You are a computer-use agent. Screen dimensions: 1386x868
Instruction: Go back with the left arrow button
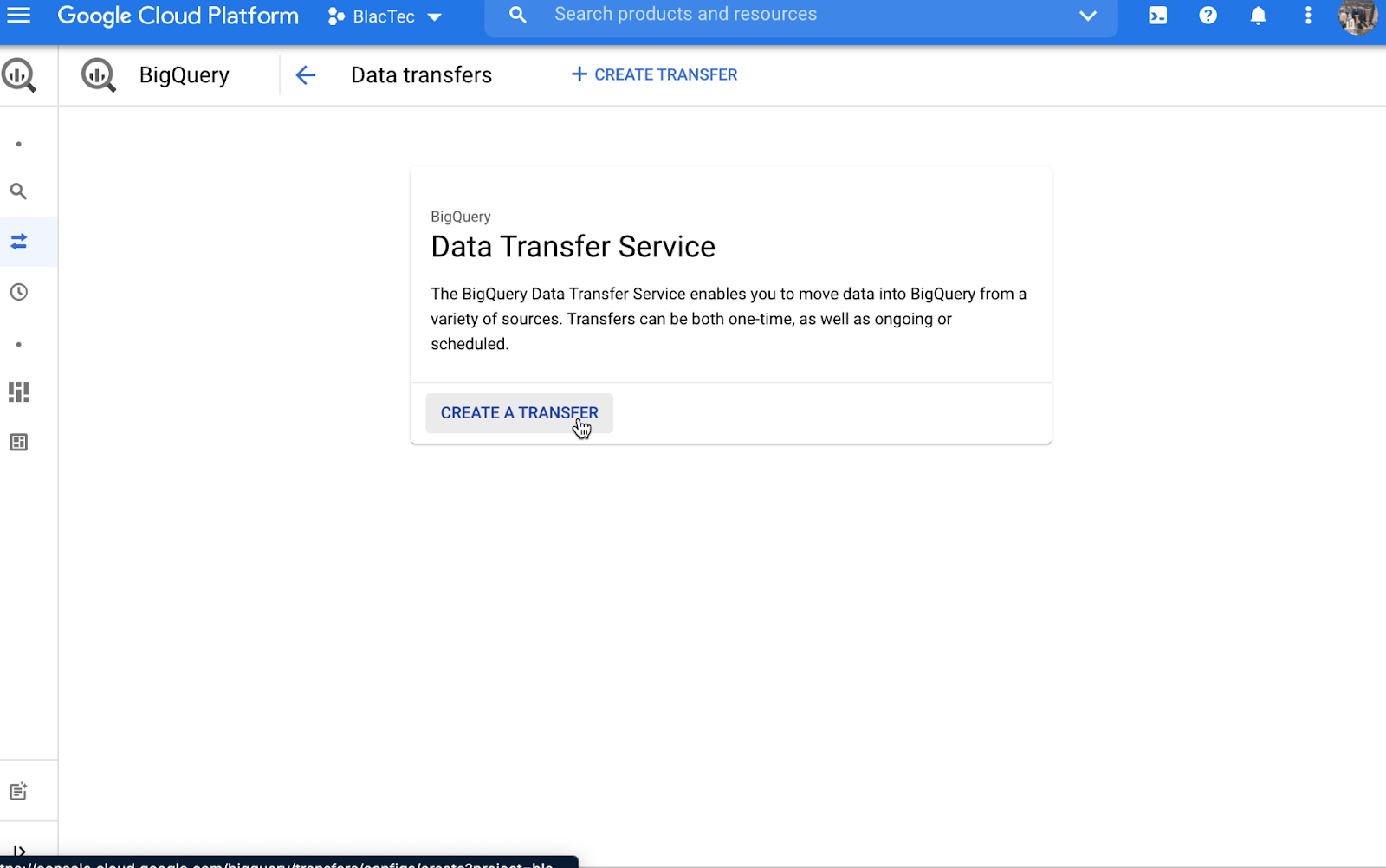pos(306,75)
